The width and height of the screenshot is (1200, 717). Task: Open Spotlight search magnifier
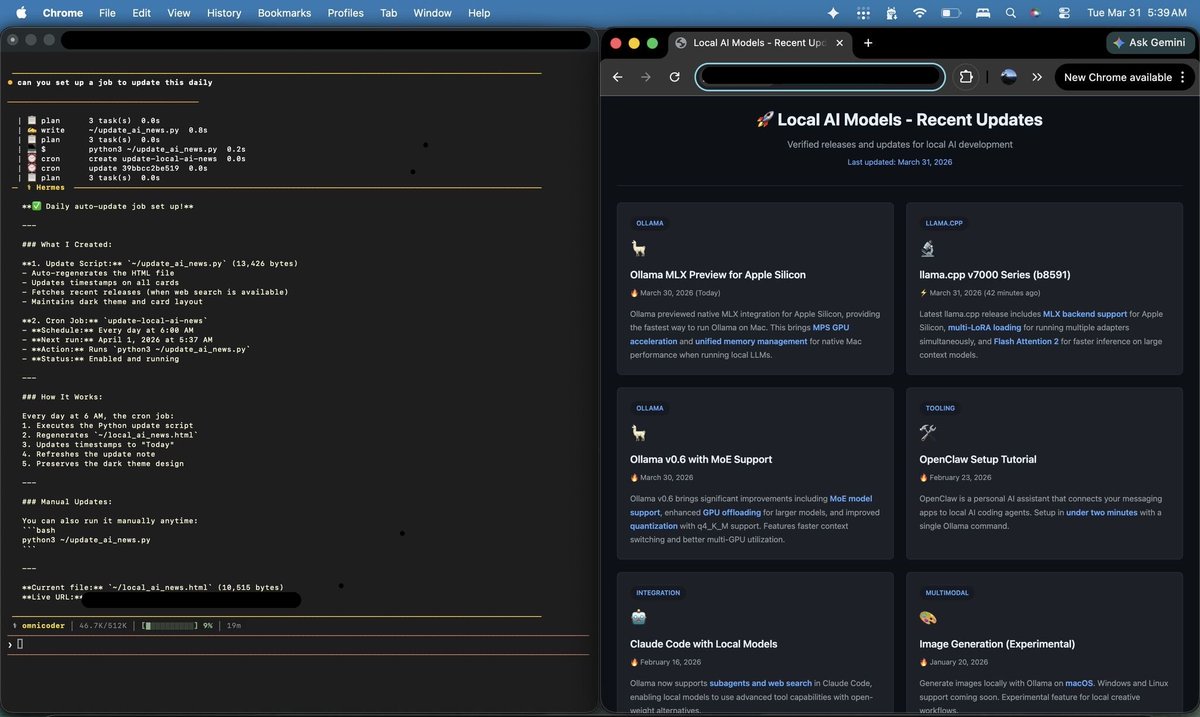pos(1010,13)
